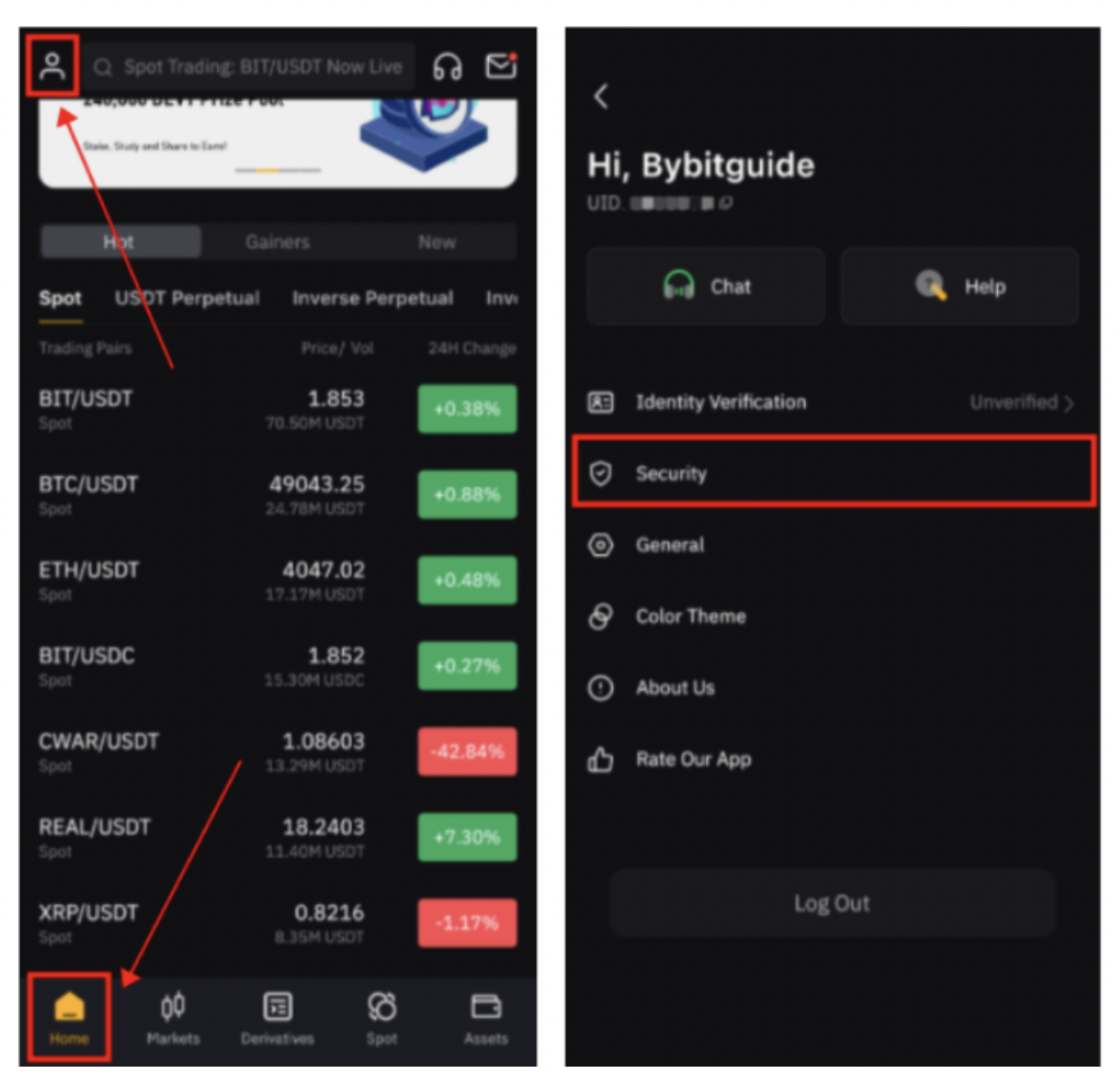Open the BTC/USDT trading pair row
Screen dimensions: 1120x1082
coord(278,495)
